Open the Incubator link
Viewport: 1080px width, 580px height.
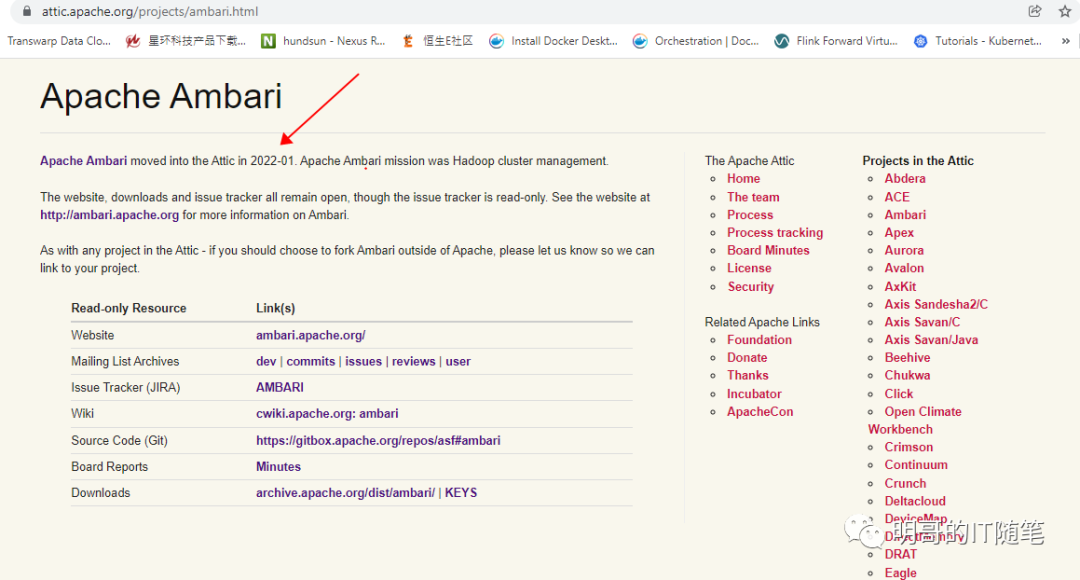click(x=754, y=394)
